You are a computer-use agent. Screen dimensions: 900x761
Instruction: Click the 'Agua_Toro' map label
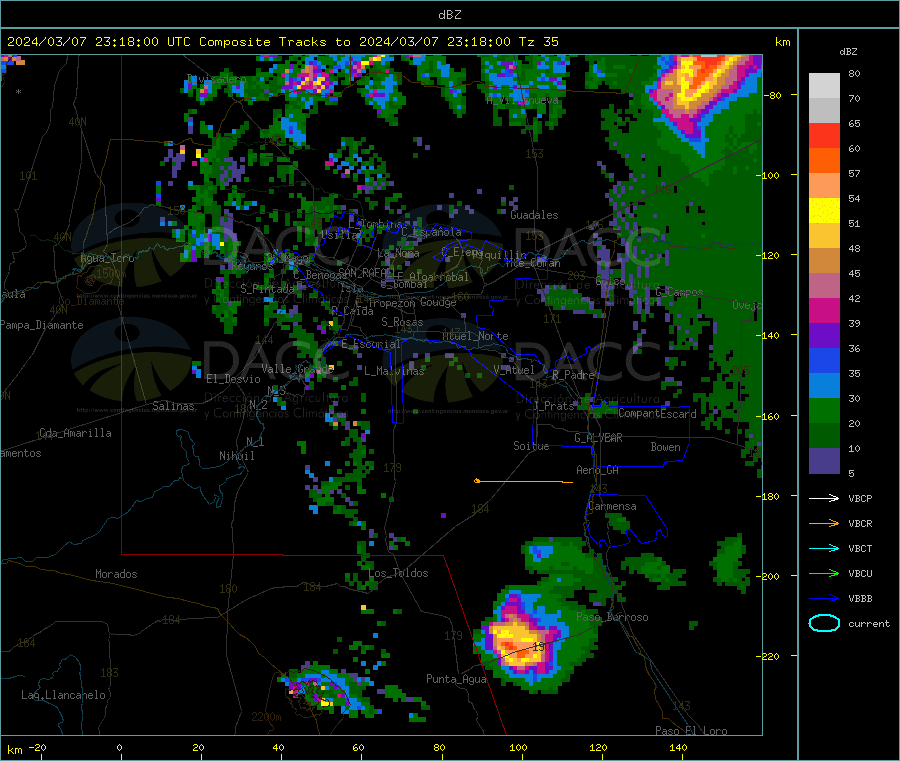point(107,258)
